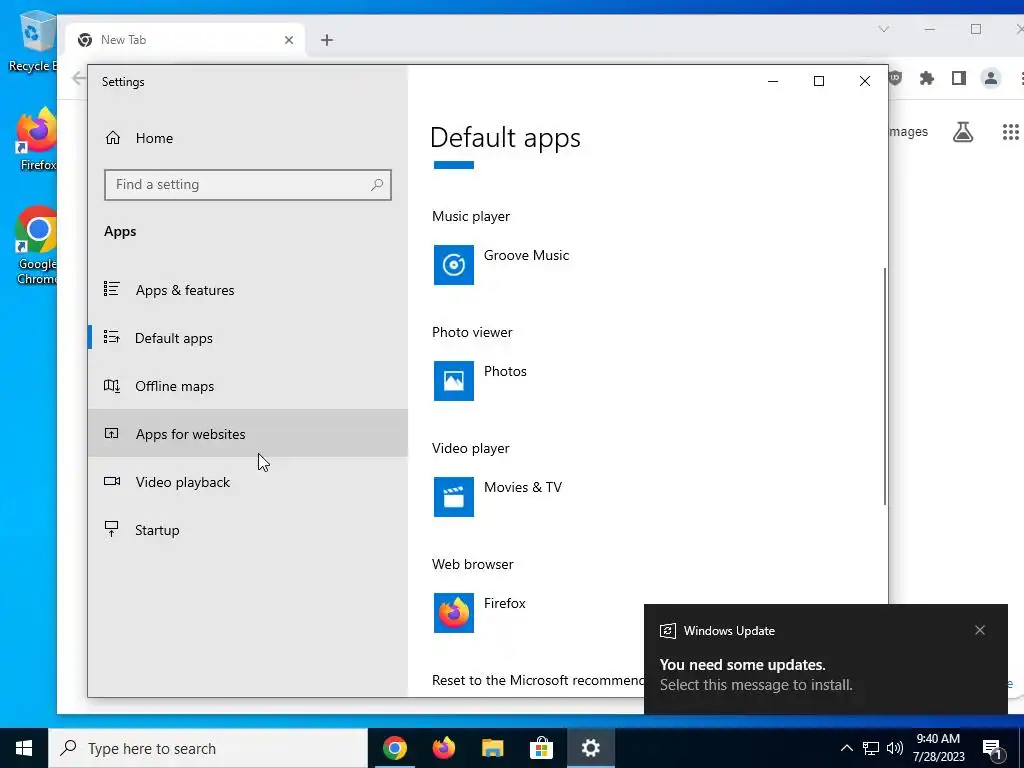Open Video playback settings
This screenshot has height=768, width=1024.
click(248, 482)
